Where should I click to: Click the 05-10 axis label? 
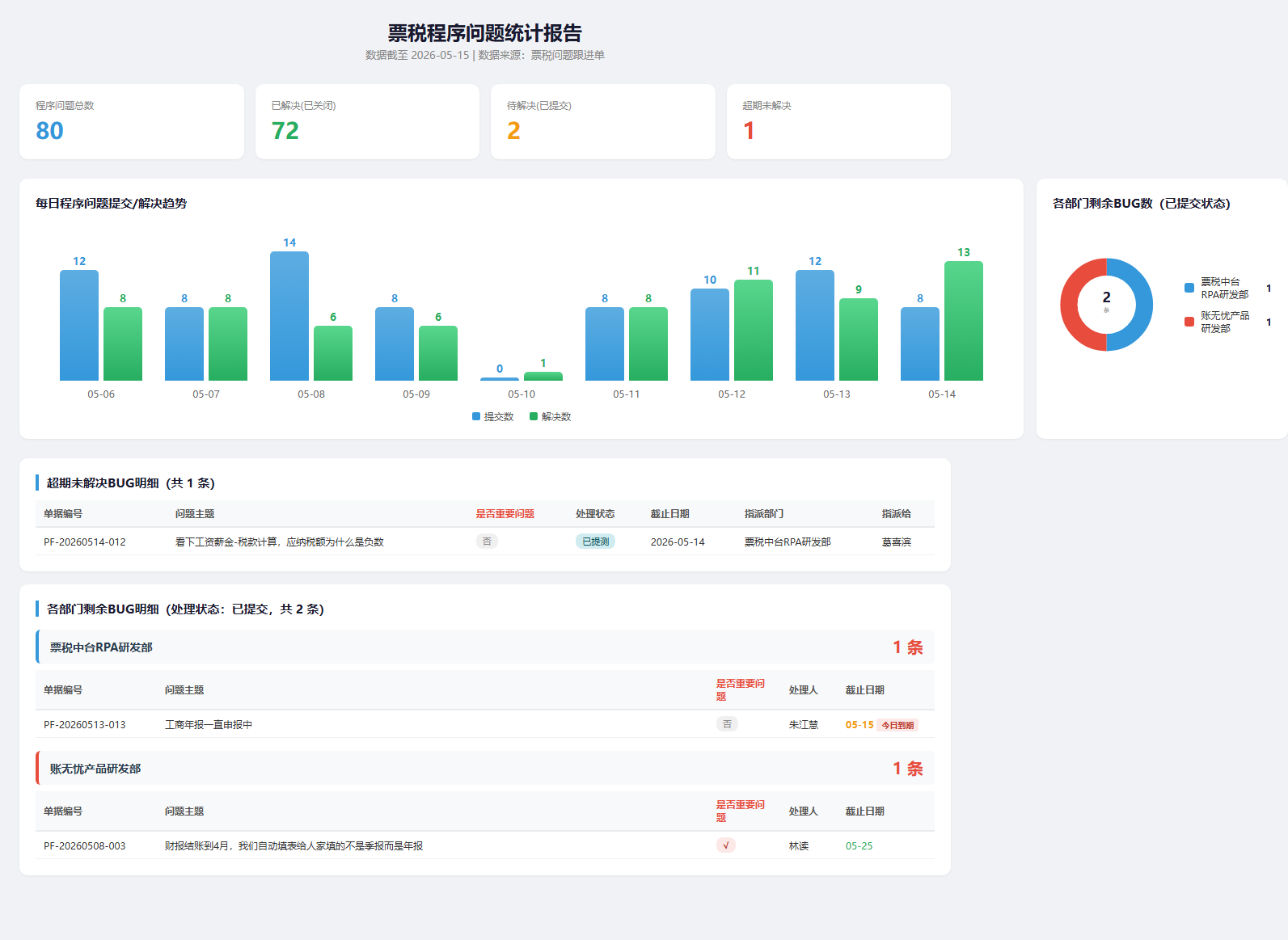click(522, 394)
